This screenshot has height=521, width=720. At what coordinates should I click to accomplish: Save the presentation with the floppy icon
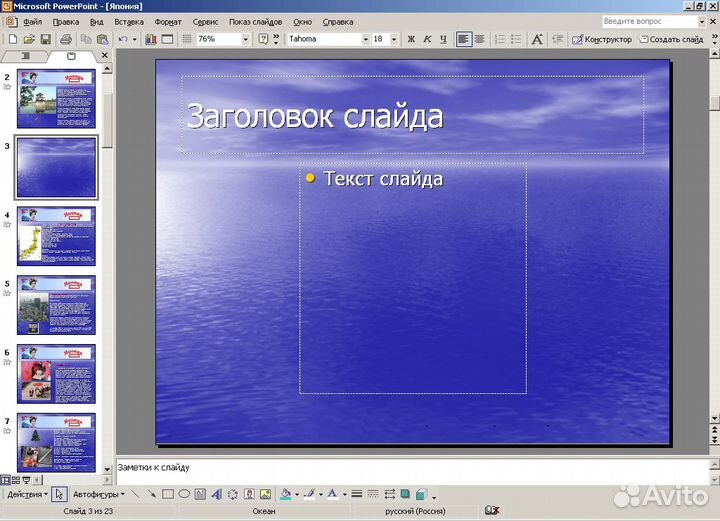[x=45, y=39]
